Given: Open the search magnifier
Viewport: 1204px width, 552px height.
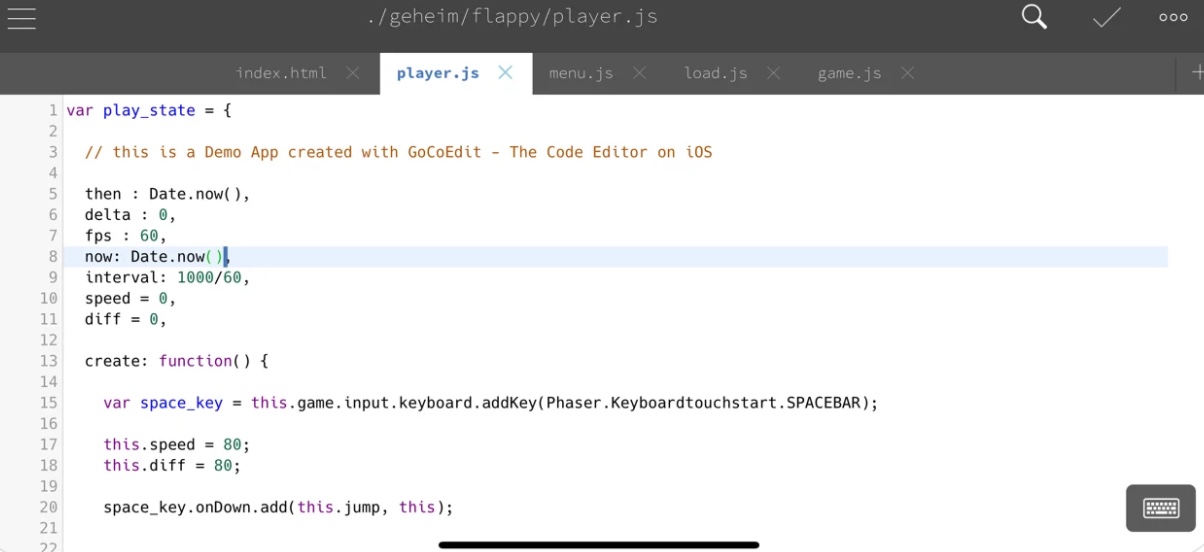Looking at the screenshot, I should tap(1034, 17).
